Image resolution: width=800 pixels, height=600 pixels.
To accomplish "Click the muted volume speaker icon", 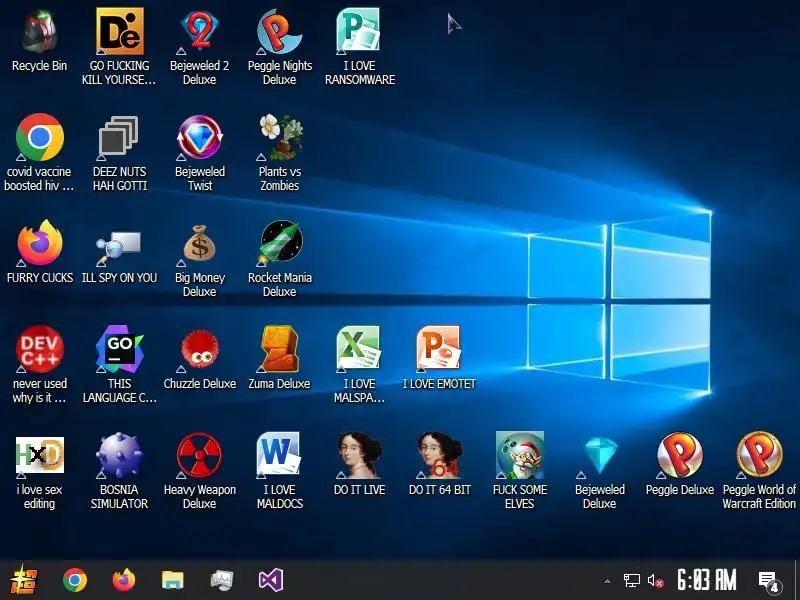I will (656, 581).
